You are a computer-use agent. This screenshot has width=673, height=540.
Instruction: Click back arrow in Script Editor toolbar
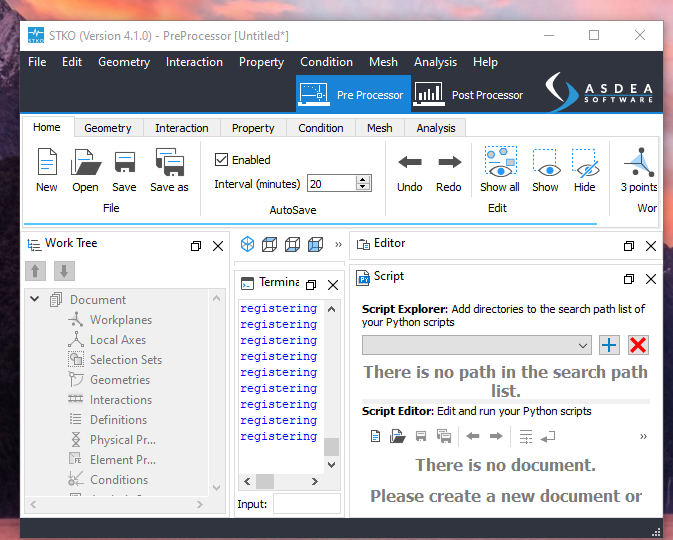[x=473, y=437]
